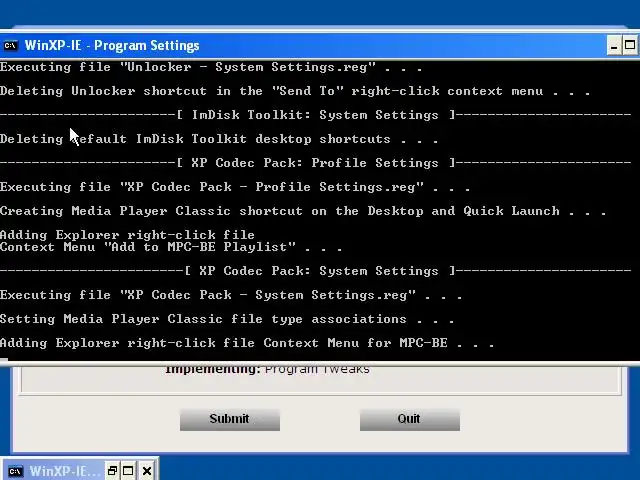Restore the minimized WinXP-IE window
Screen dimensions: 640x480
click(112, 471)
